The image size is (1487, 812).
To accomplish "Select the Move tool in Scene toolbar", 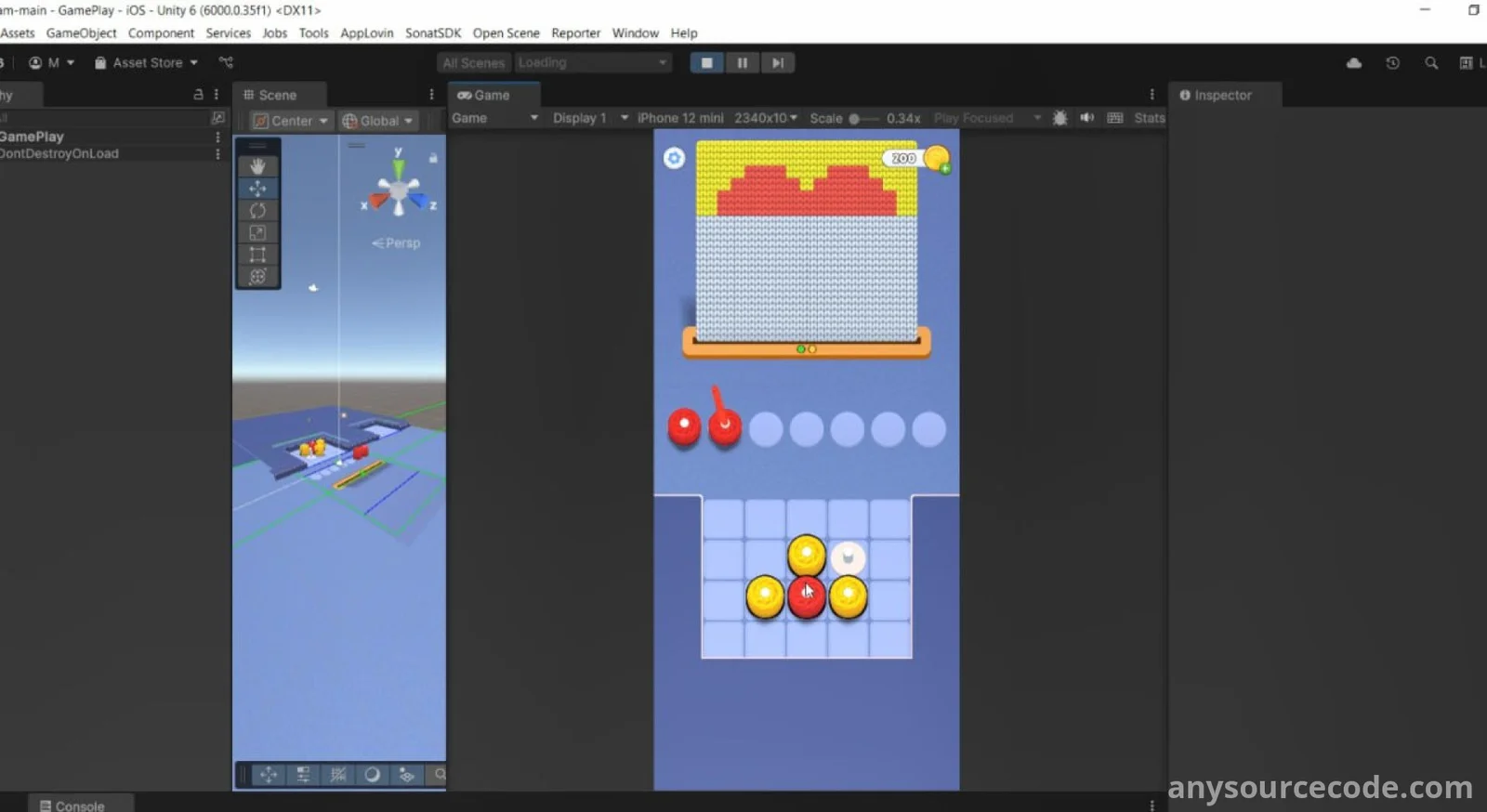I will pyautogui.click(x=257, y=189).
